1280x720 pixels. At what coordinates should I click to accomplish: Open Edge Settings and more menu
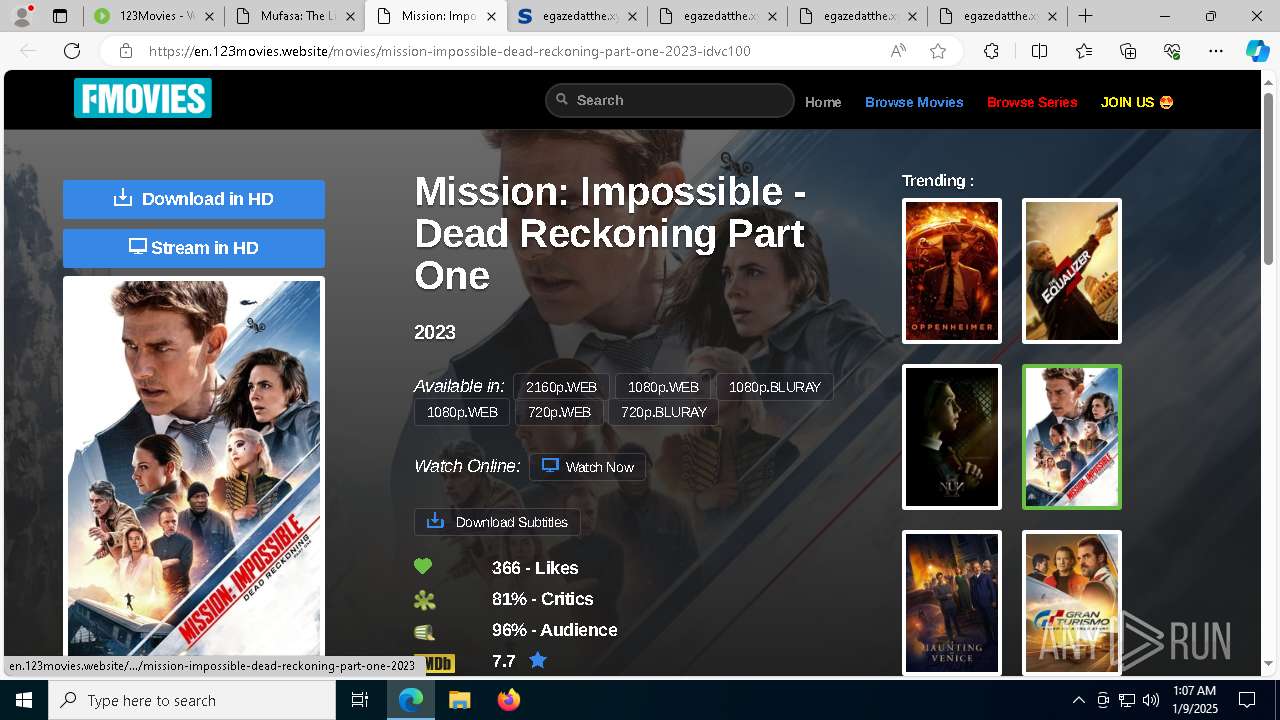(x=1216, y=51)
